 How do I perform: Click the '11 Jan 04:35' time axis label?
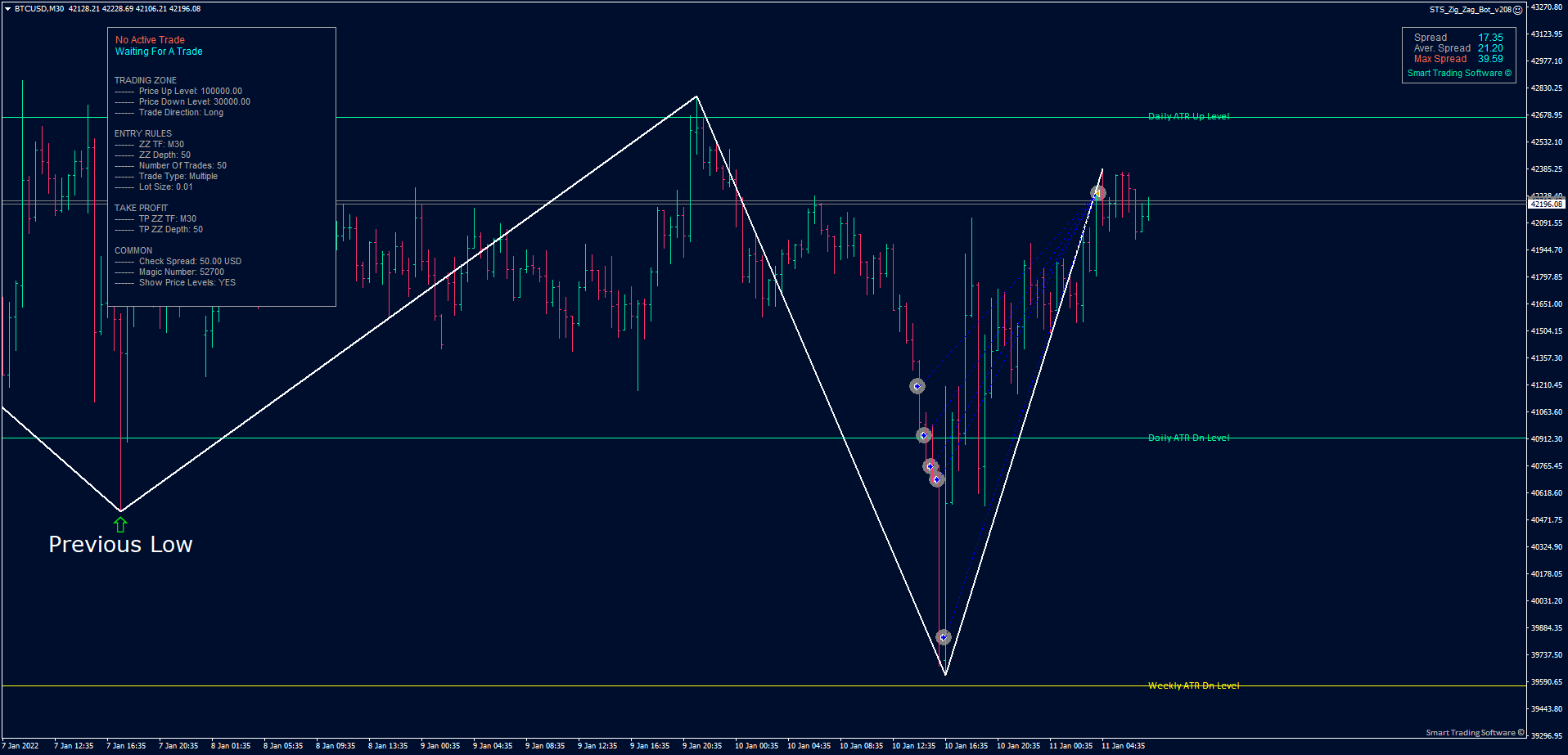[x=1123, y=746]
